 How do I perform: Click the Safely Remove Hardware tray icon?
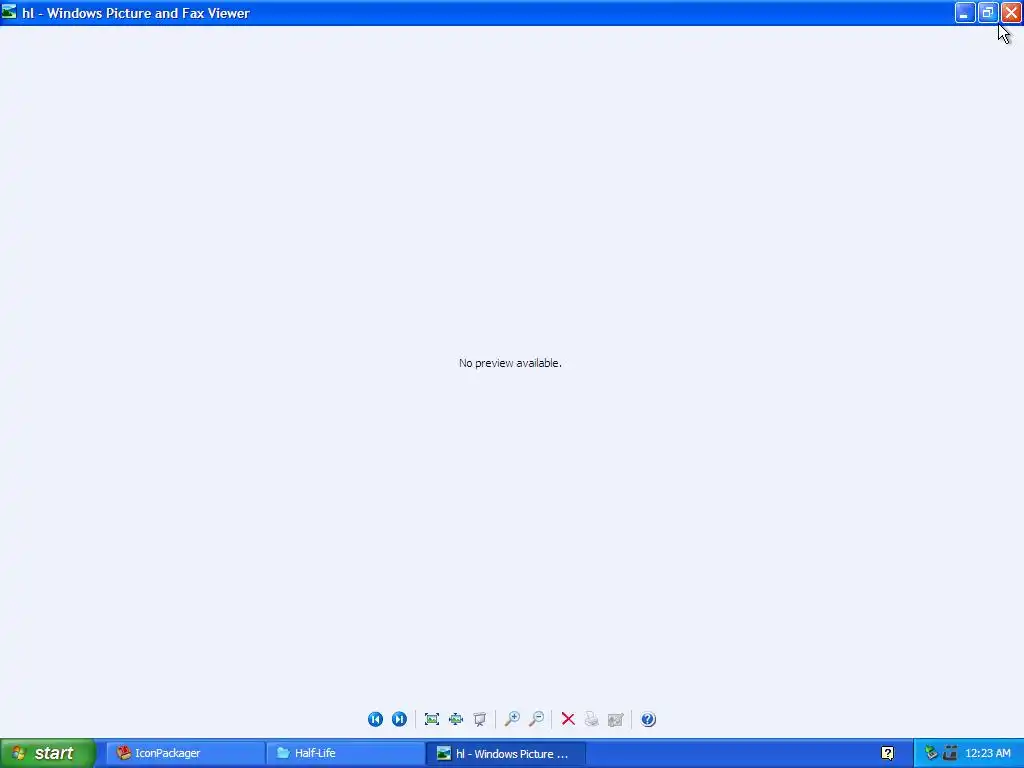point(931,753)
